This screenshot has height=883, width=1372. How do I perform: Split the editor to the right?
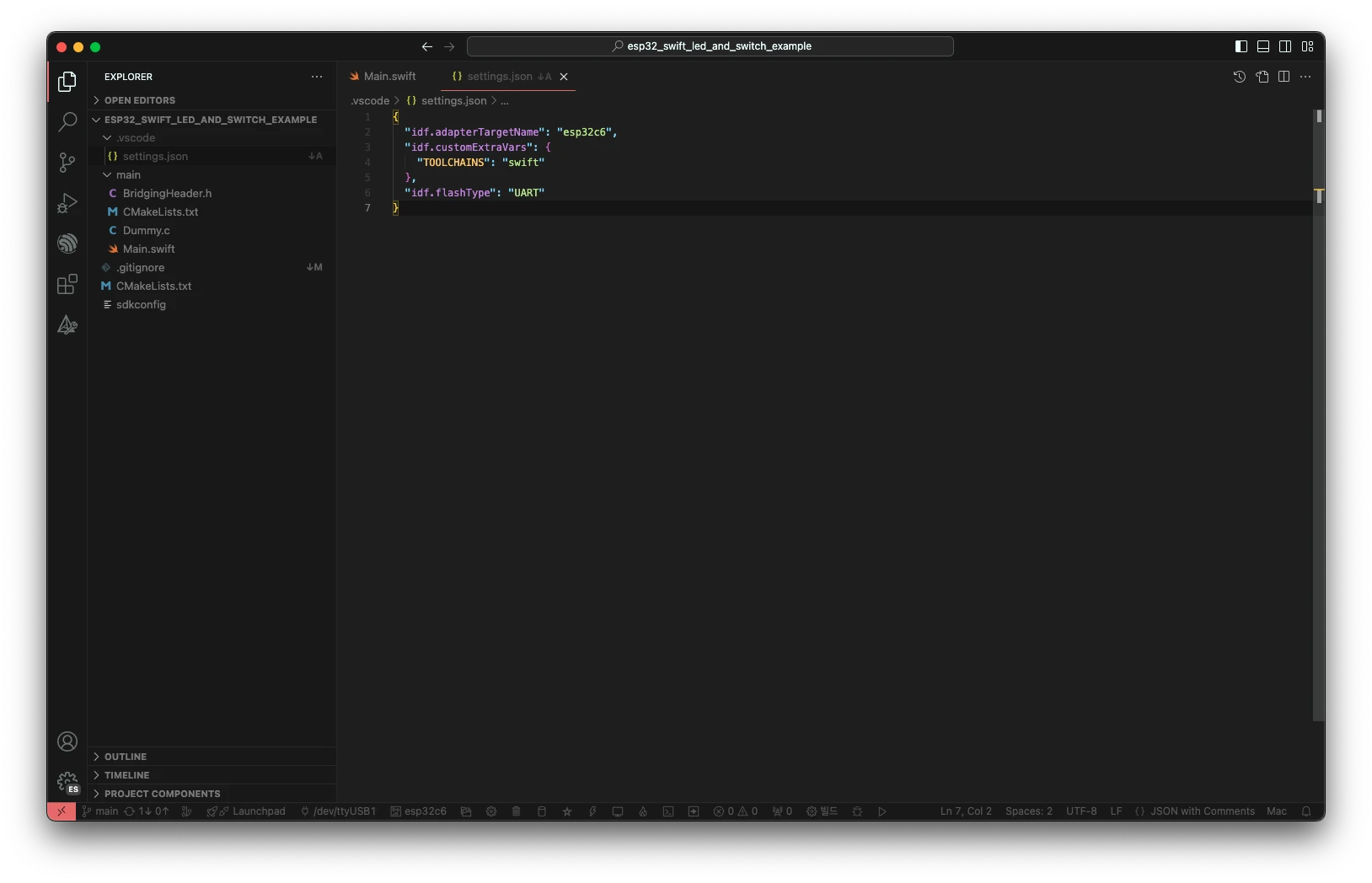tap(1284, 77)
